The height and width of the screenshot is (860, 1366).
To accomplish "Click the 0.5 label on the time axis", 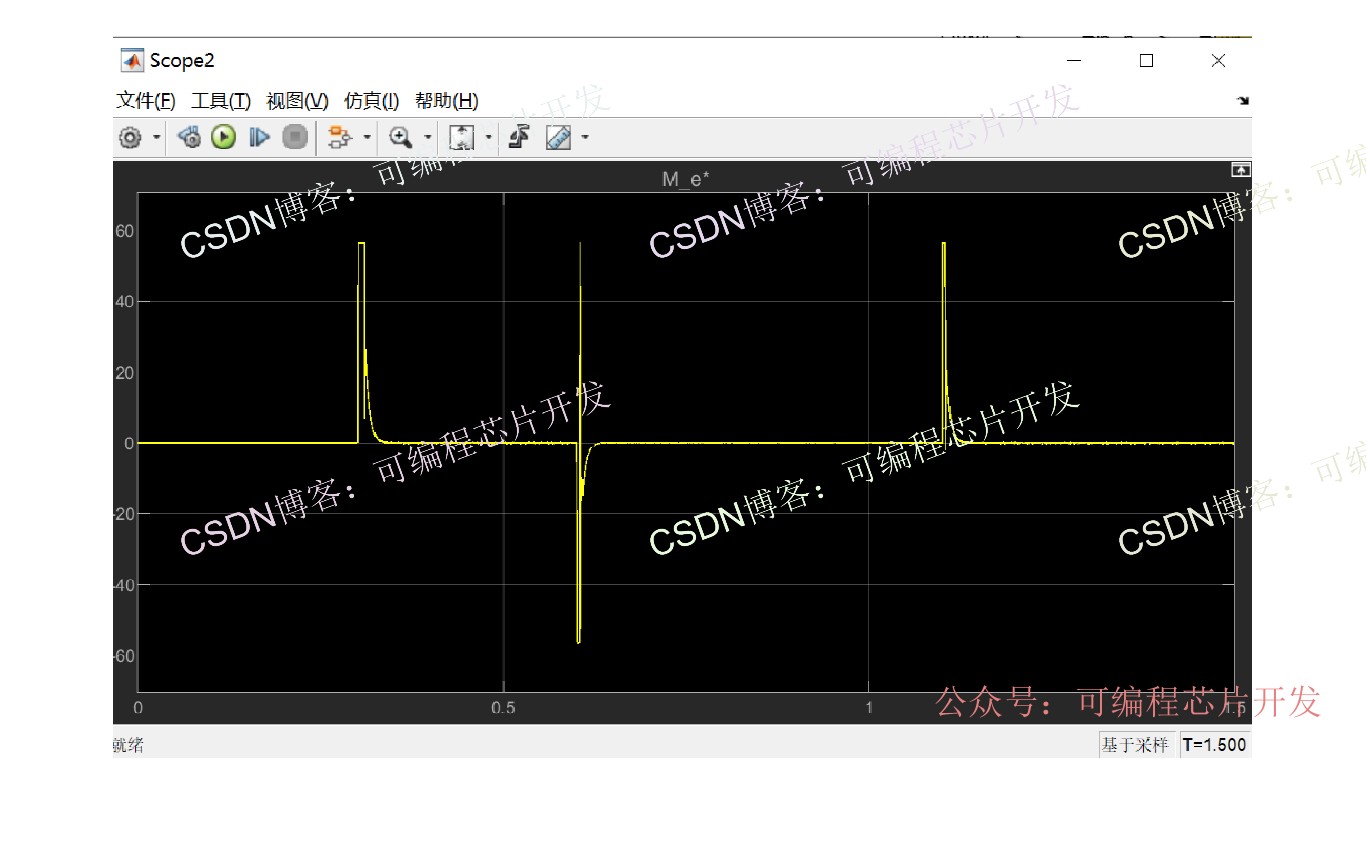I will click(503, 708).
